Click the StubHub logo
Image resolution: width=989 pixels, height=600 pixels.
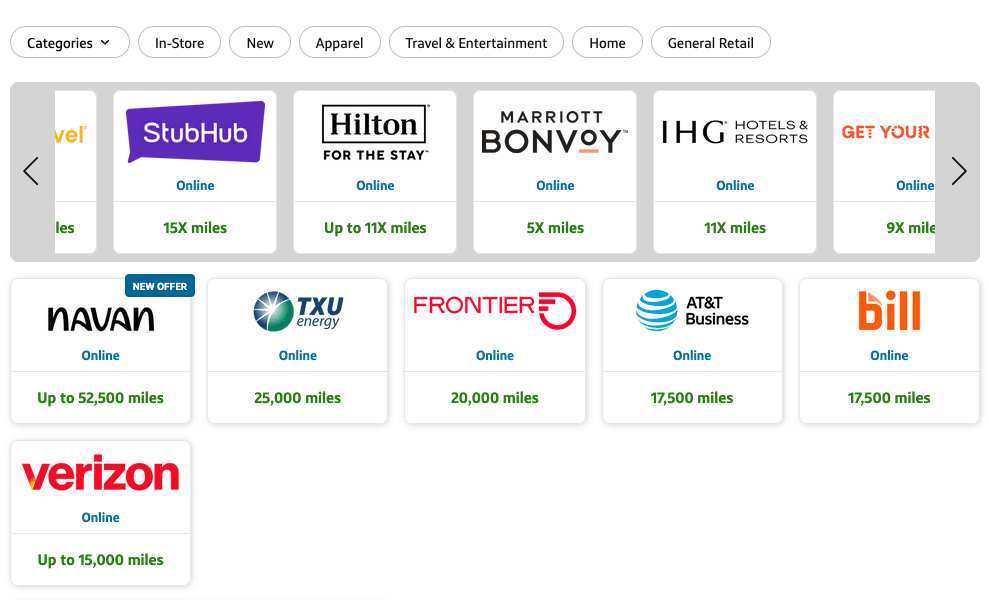[195, 132]
